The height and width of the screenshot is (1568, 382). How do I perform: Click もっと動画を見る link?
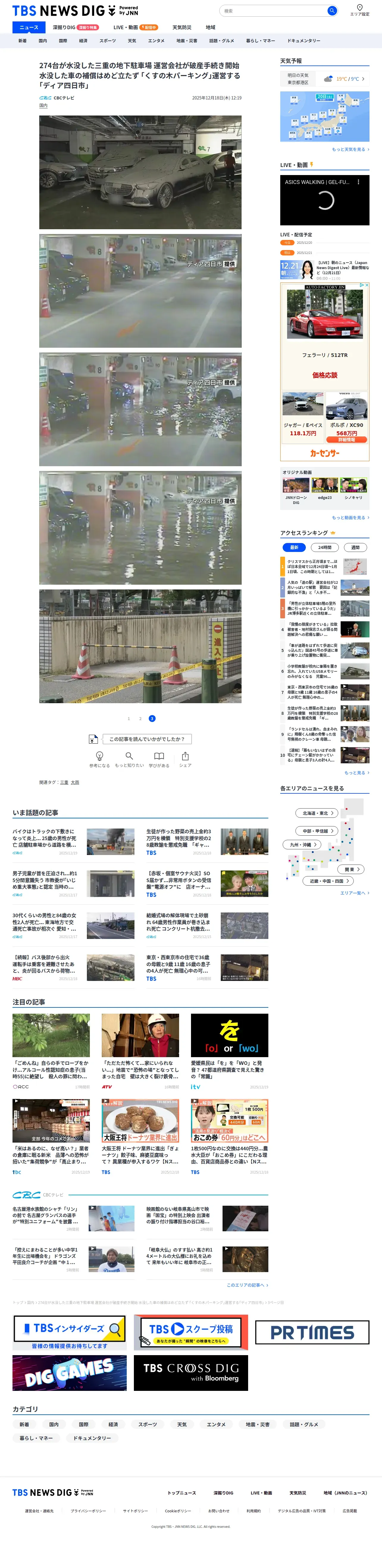[350, 517]
